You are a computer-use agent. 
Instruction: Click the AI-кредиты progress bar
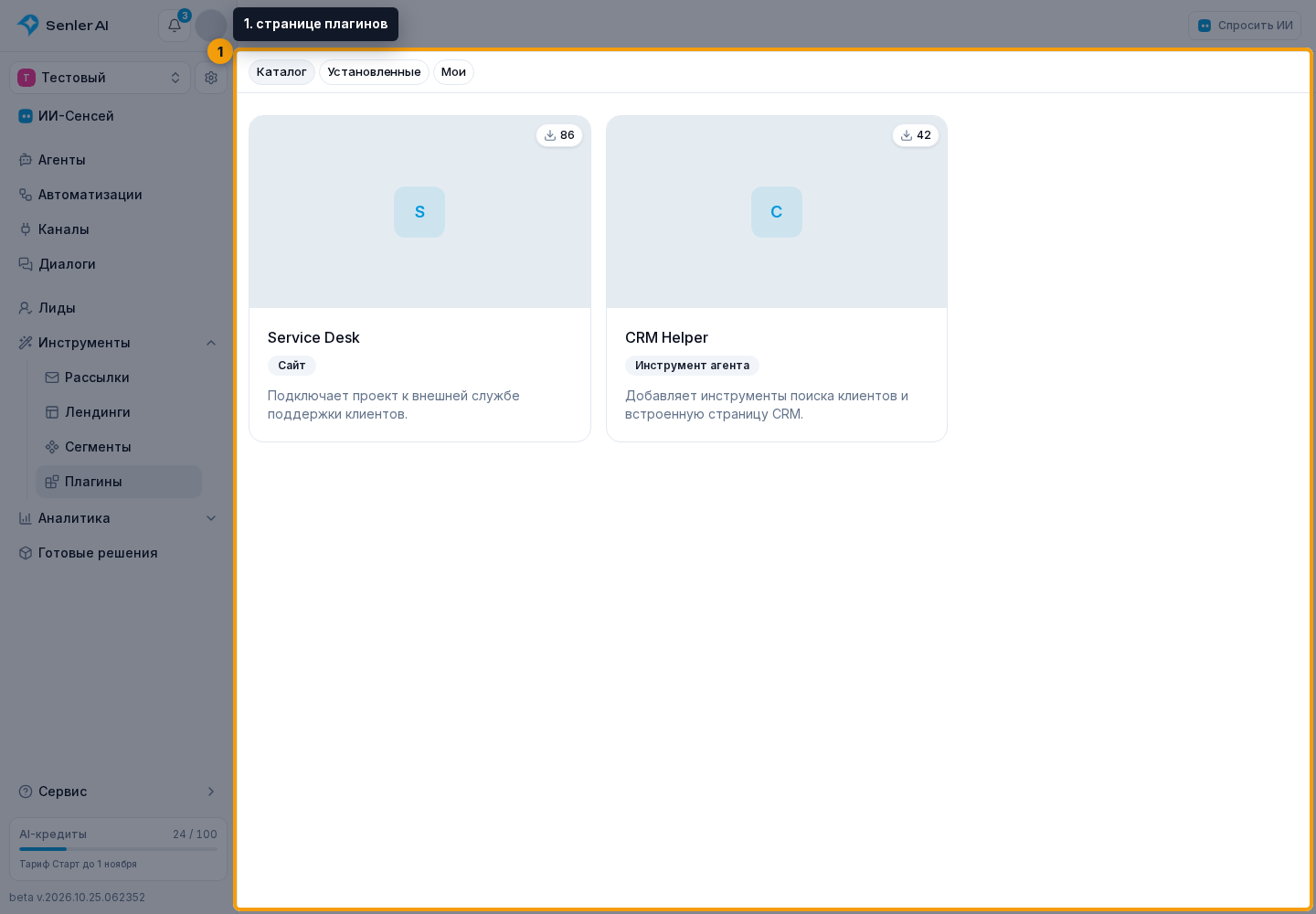click(118, 849)
